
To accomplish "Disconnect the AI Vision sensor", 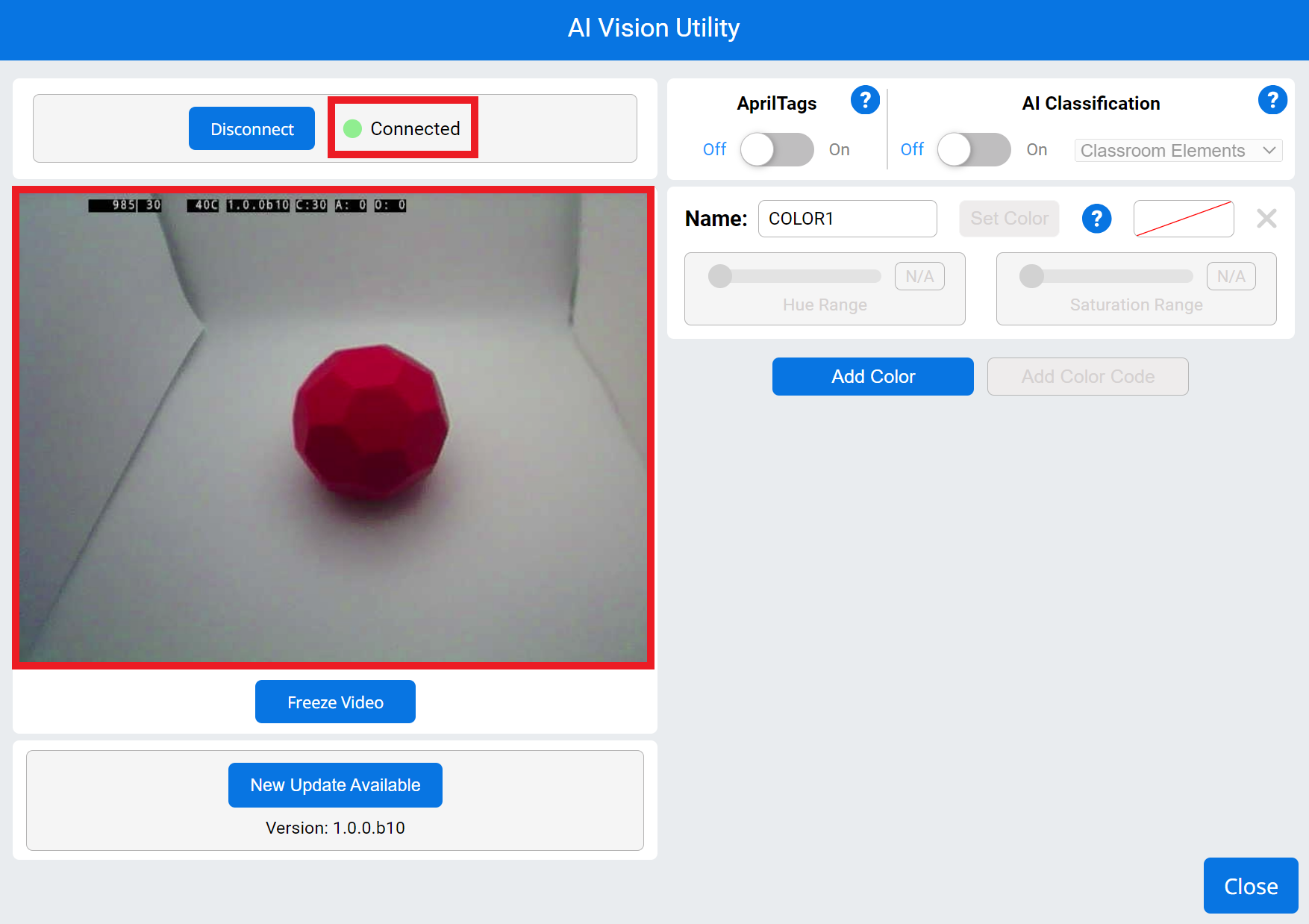I will (x=252, y=128).
